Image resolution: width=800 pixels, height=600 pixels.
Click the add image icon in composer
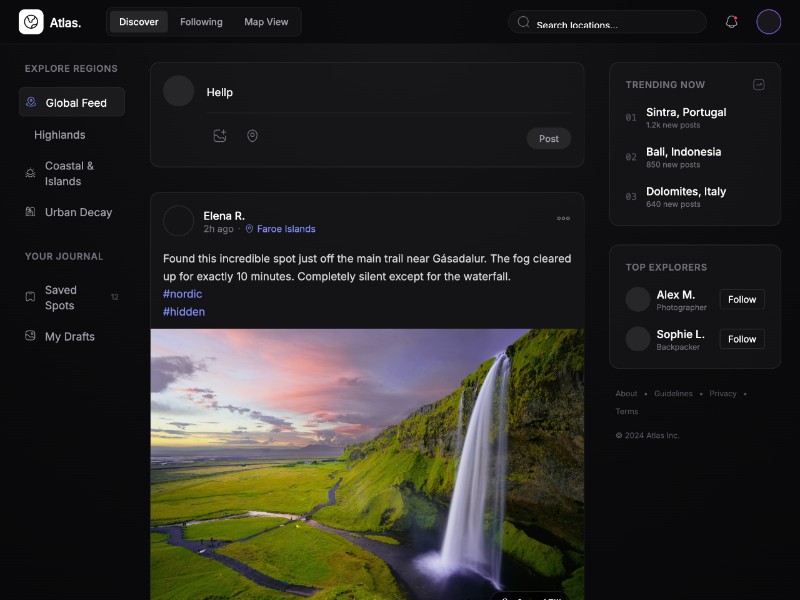tap(220, 136)
